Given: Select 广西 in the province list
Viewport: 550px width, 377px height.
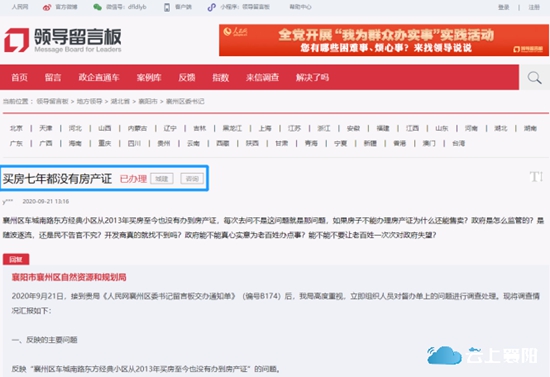Looking at the screenshot, I should [46, 143].
